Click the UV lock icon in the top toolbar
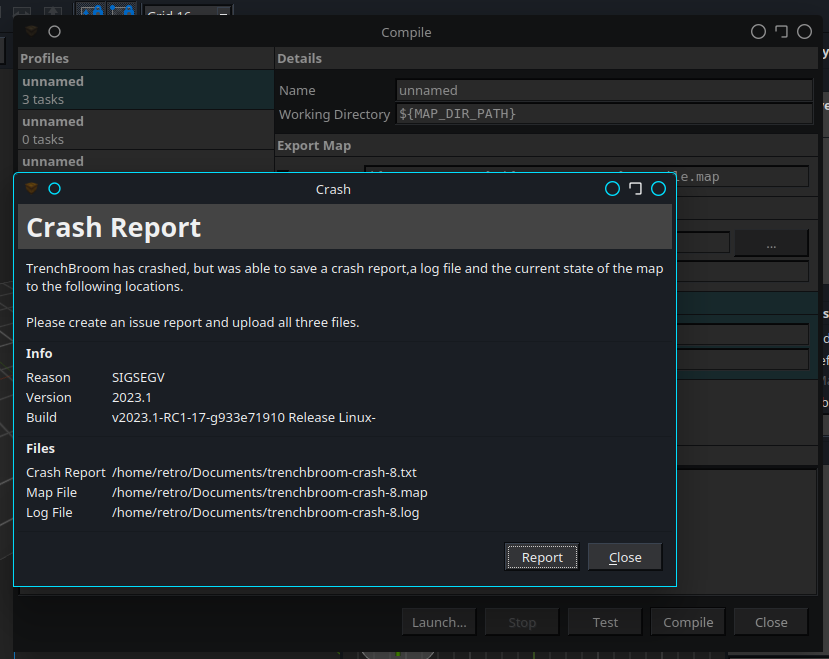This screenshot has width=829, height=659. tap(122, 10)
